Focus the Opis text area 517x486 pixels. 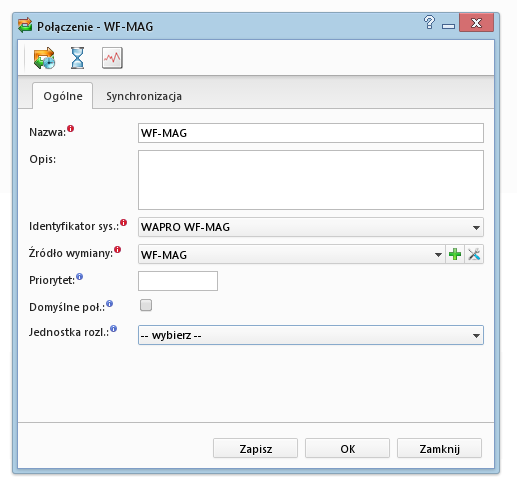pos(311,180)
